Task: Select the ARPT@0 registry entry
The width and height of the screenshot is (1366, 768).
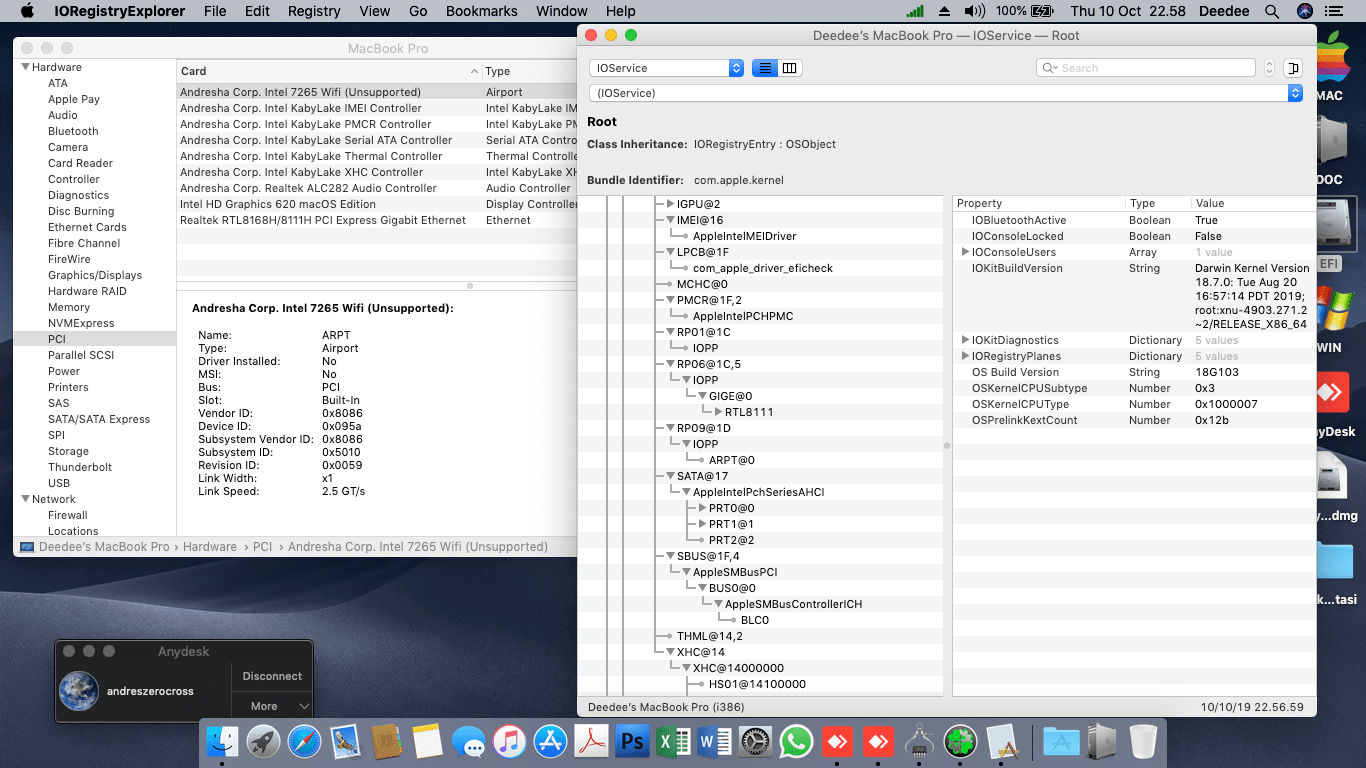Action: pos(732,460)
